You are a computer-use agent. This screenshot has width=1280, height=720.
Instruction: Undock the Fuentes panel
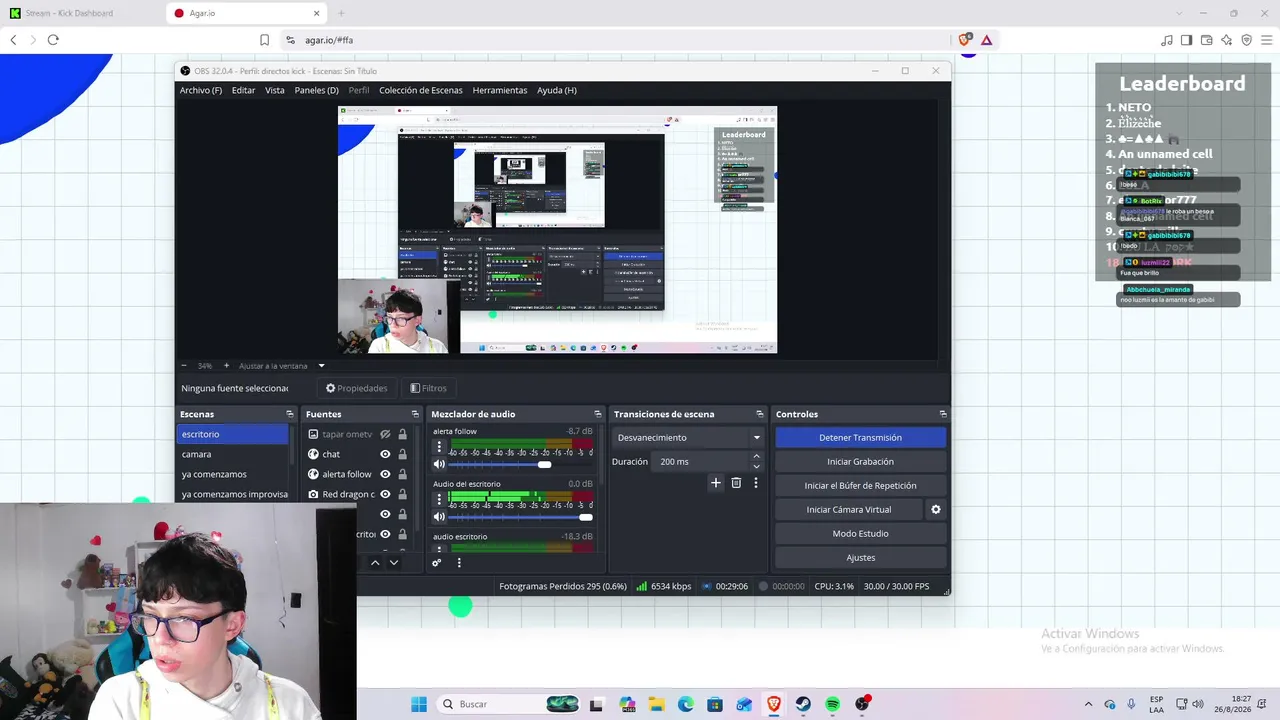(x=415, y=414)
